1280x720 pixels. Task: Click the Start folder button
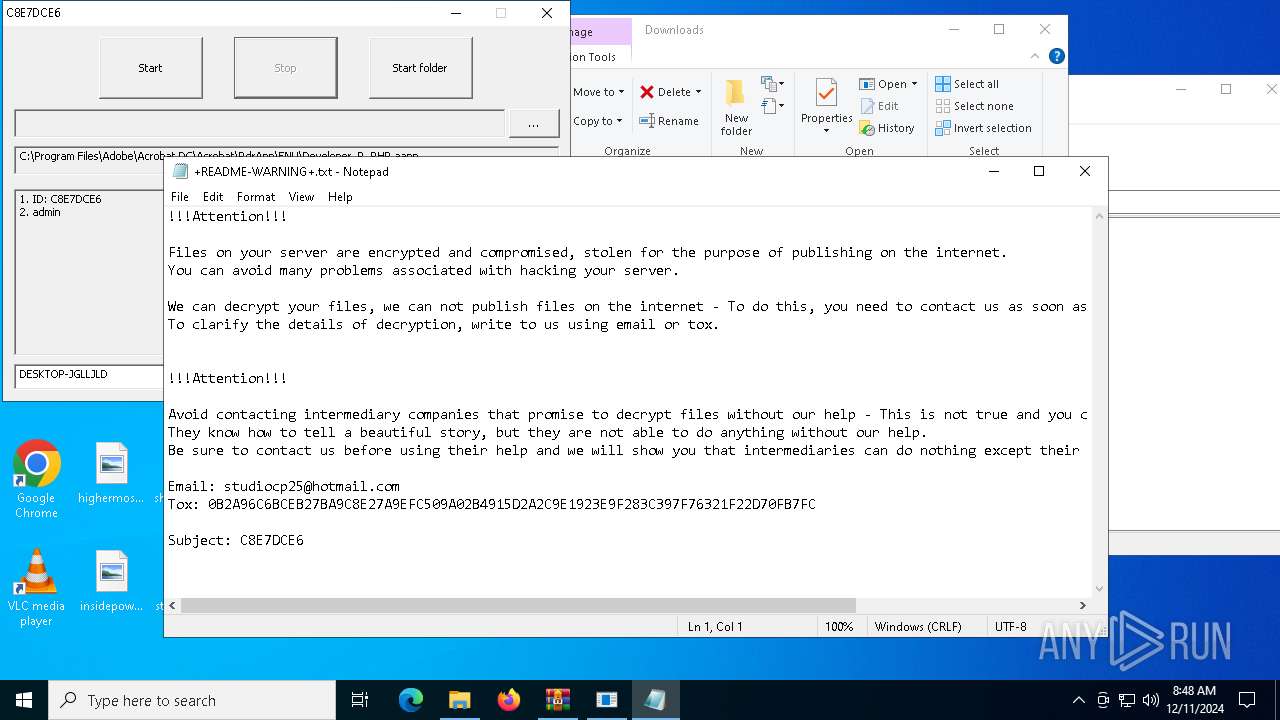pos(420,68)
